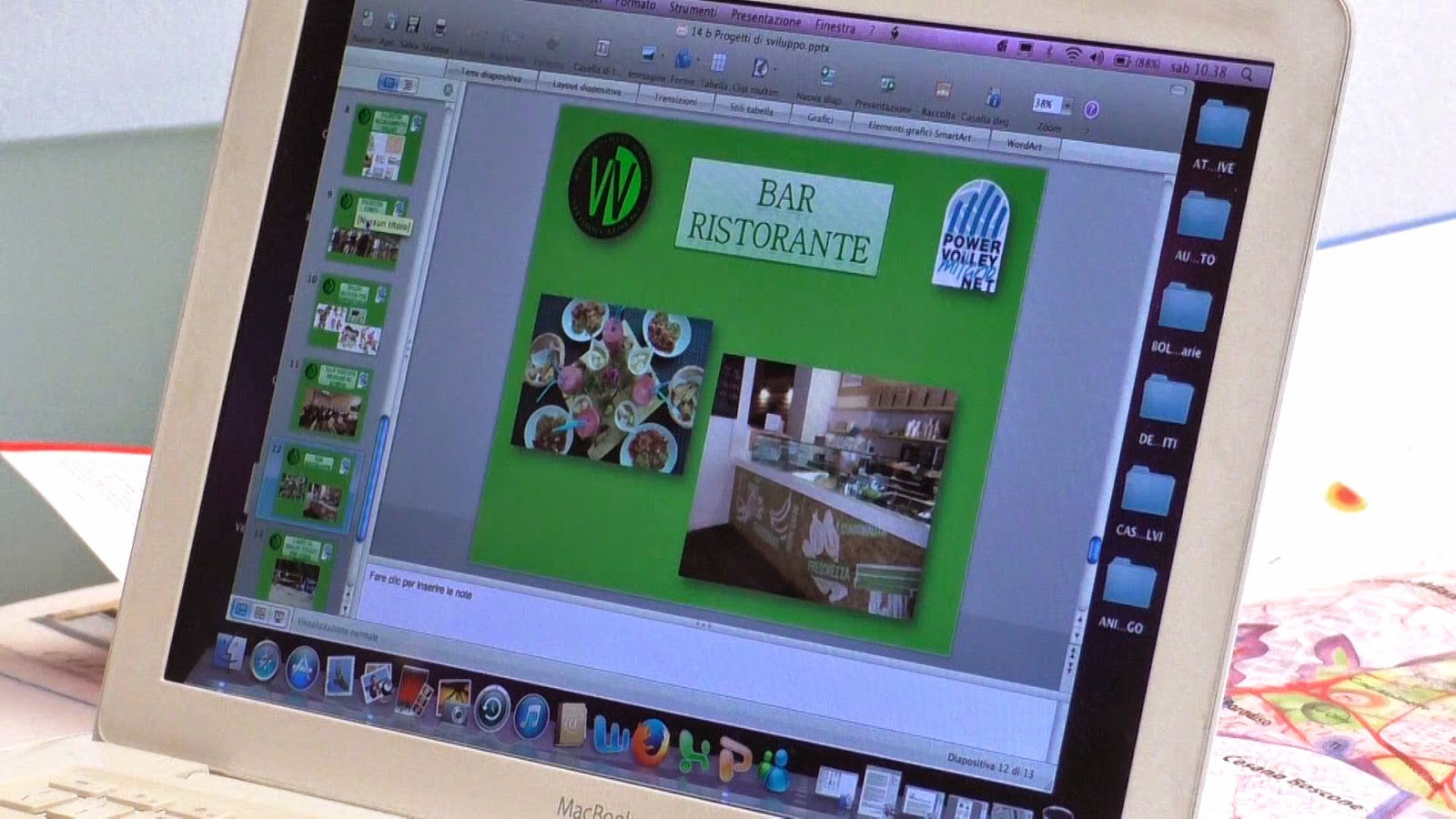This screenshot has width=1456, height=819.
Task: Select the round green W logo
Action: pyautogui.click(x=610, y=186)
